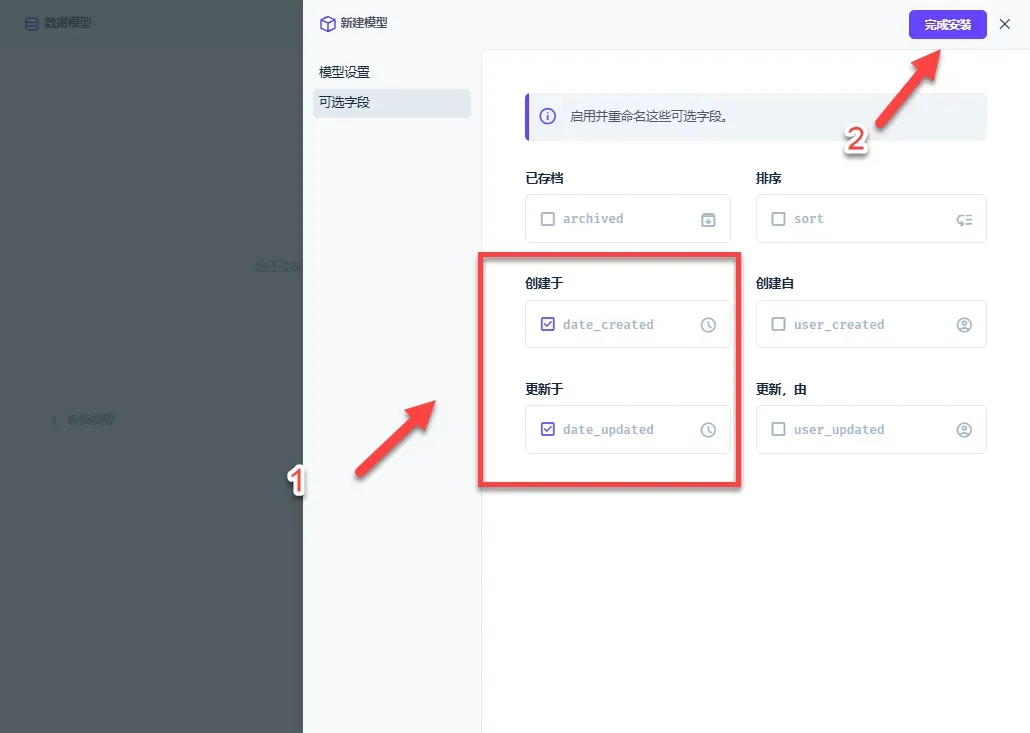Viewport: 1030px width, 733px height.
Task: Uncheck the date_created checkbox
Action: point(547,324)
